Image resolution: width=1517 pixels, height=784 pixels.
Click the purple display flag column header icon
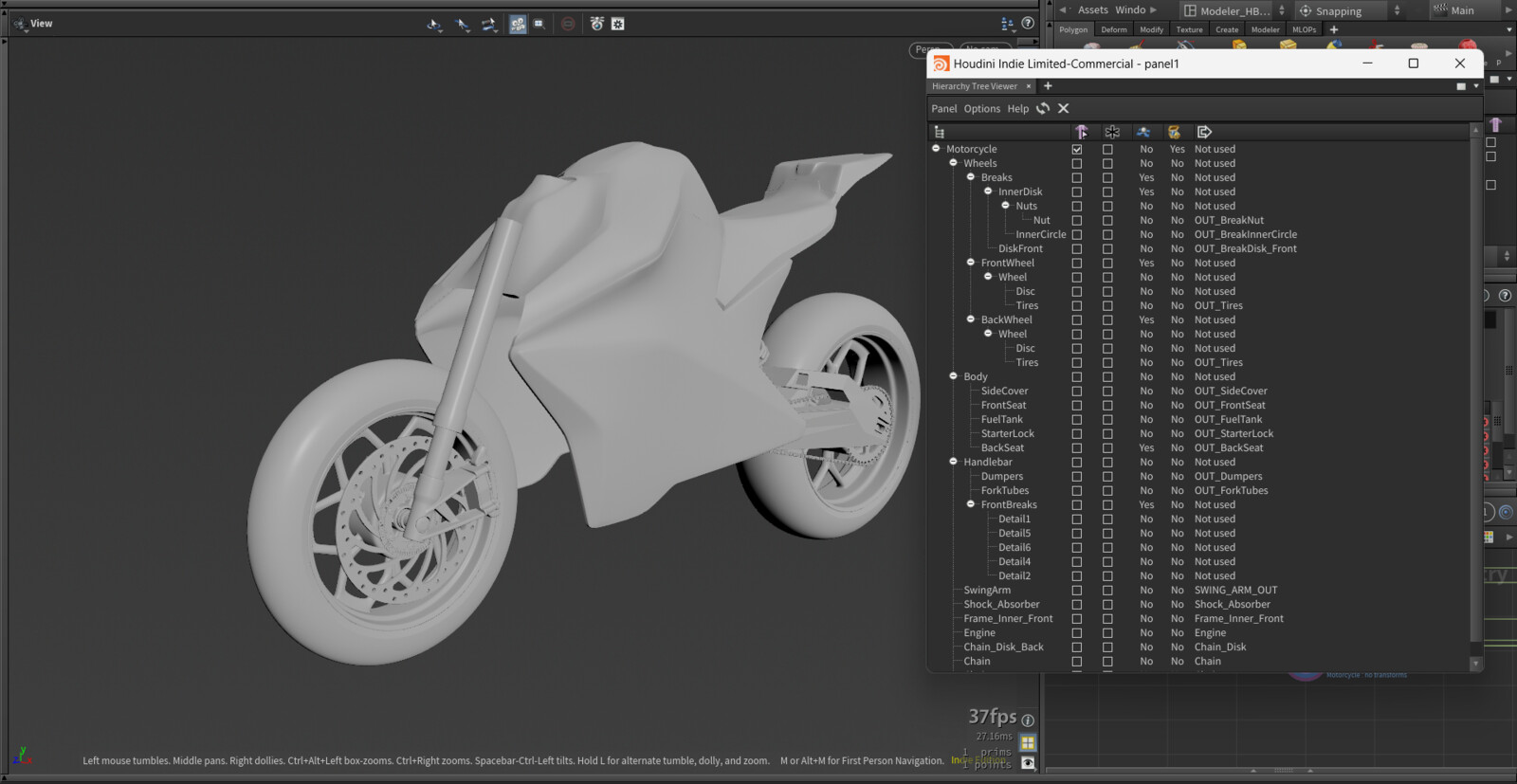point(1081,132)
